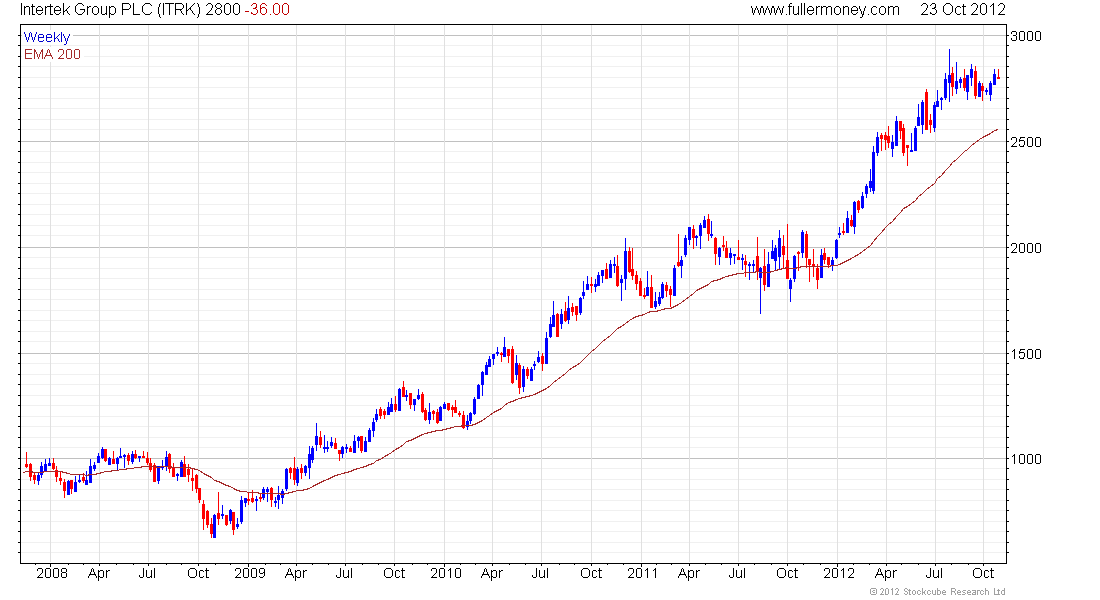
Task: Click the 2500 price axis label
Action: [x=1026, y=142]
